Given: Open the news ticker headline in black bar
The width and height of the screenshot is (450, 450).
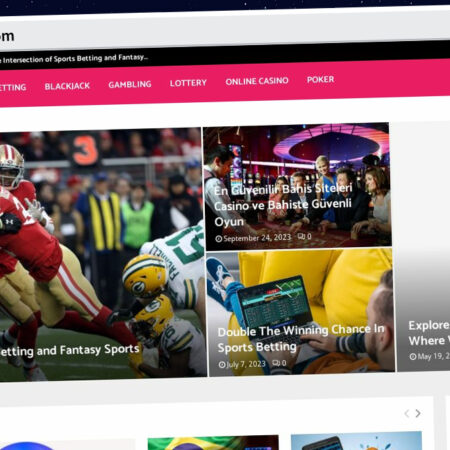Looking at the screenshot, I should pyautogui.click(x=74, y=59).
